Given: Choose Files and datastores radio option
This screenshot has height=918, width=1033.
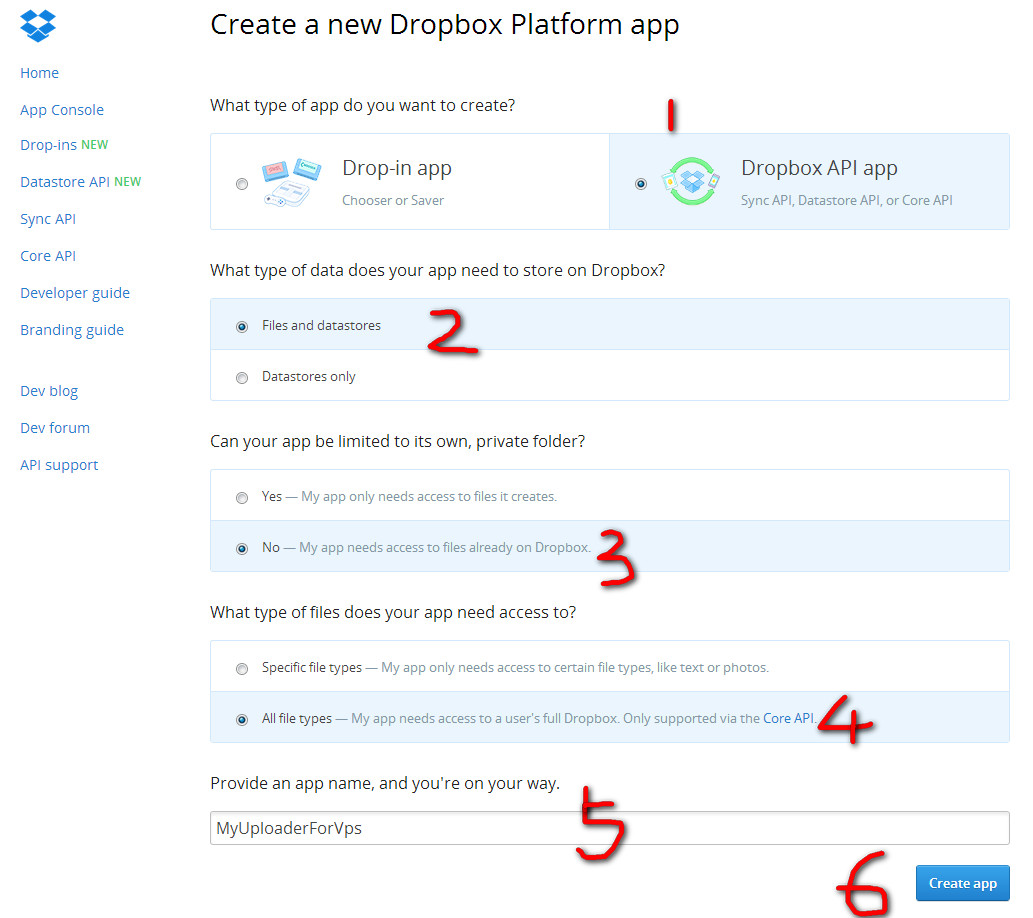Looking at the screenshot, I should click(x=242, y=327).
